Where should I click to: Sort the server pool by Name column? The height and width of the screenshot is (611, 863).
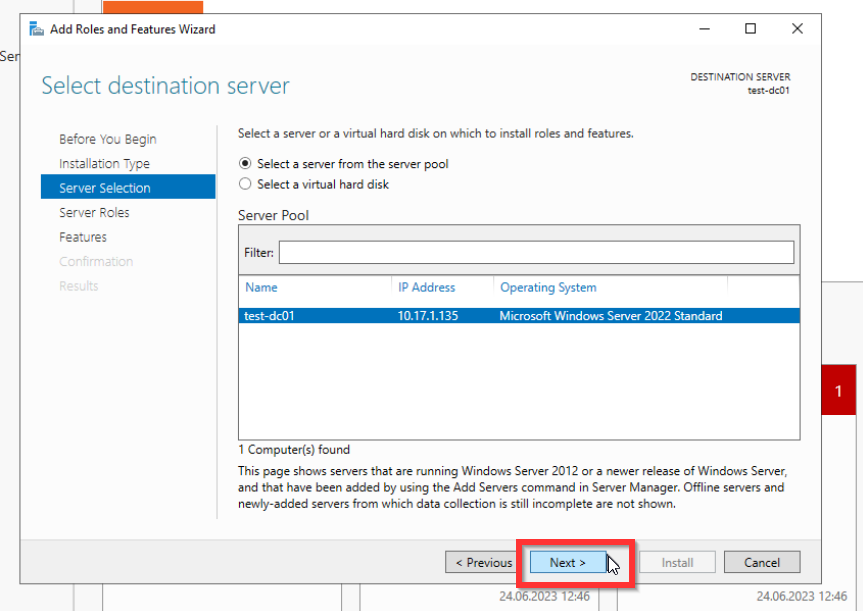tap(261, 287)
